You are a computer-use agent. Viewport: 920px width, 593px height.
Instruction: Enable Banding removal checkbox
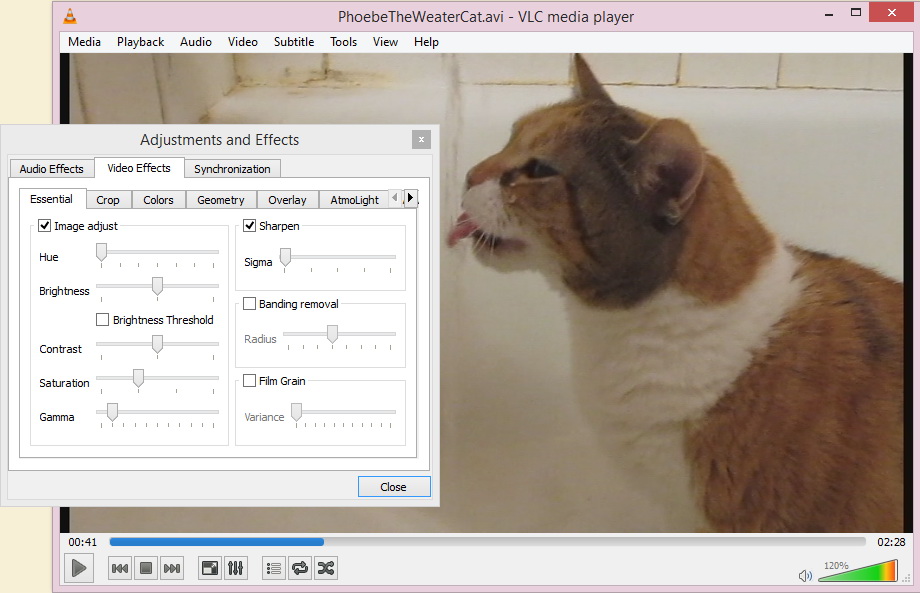(249, 304)
